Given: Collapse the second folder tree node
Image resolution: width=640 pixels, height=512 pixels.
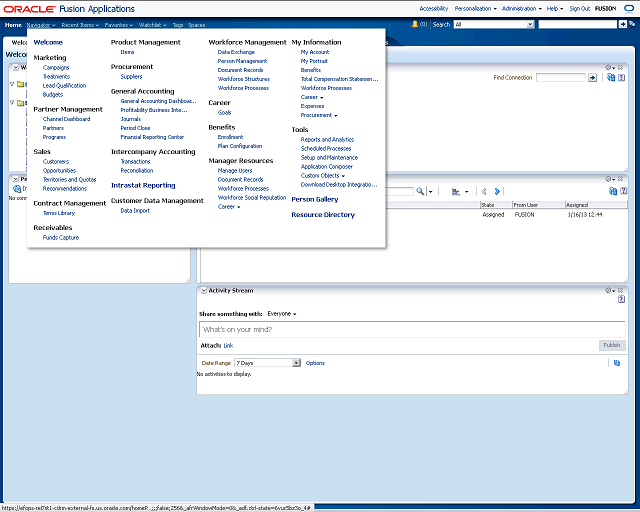Looking at the screenshot, I should pyautogui.click(x=12, y=102).
